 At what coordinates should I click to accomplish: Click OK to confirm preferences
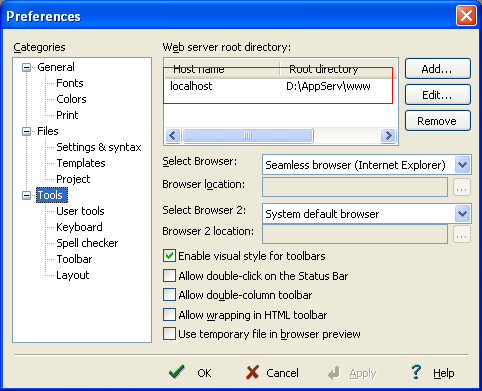(190, 373)
